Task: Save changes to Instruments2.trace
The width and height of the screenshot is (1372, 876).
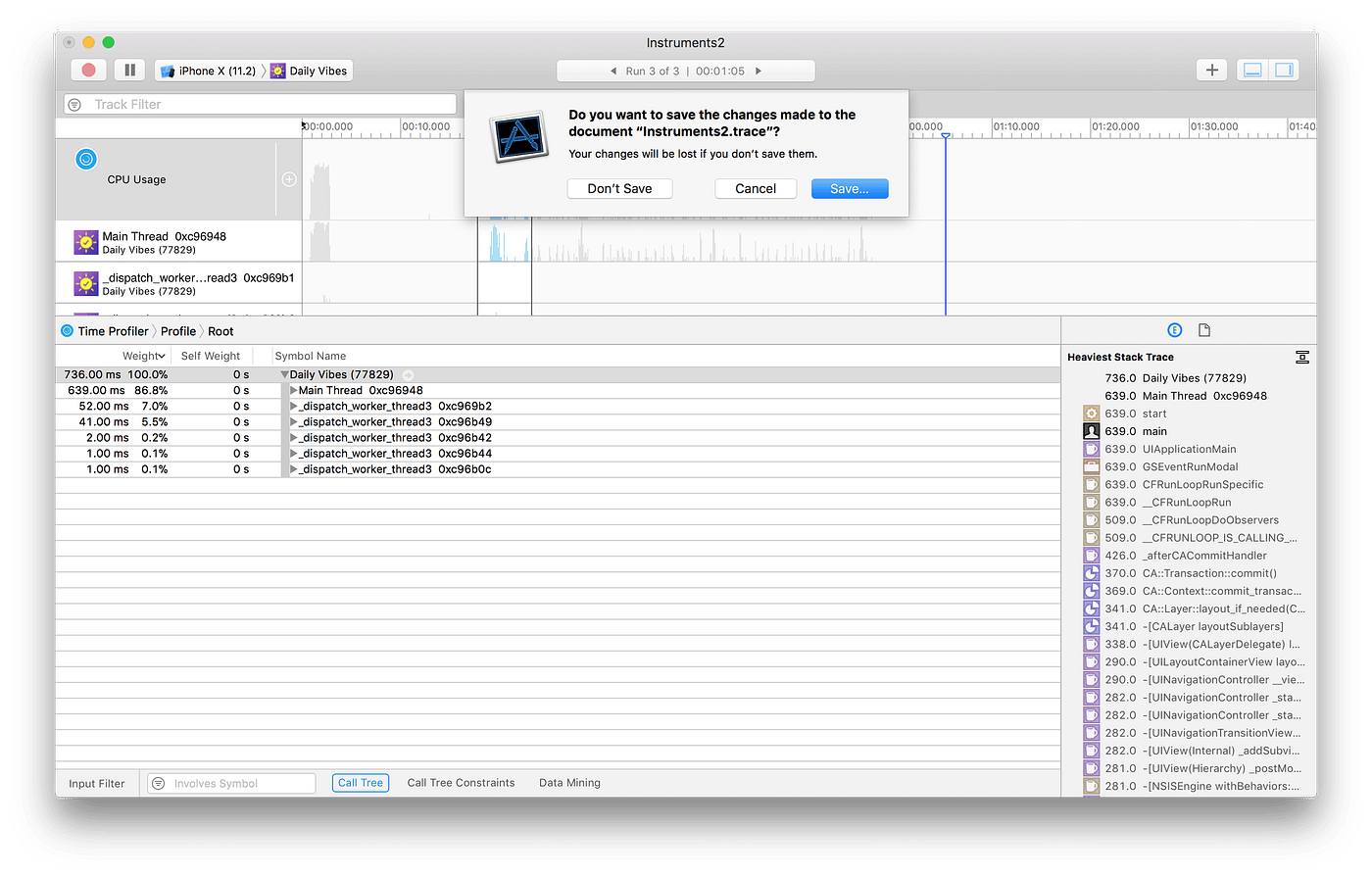Action: click(849, 188)
